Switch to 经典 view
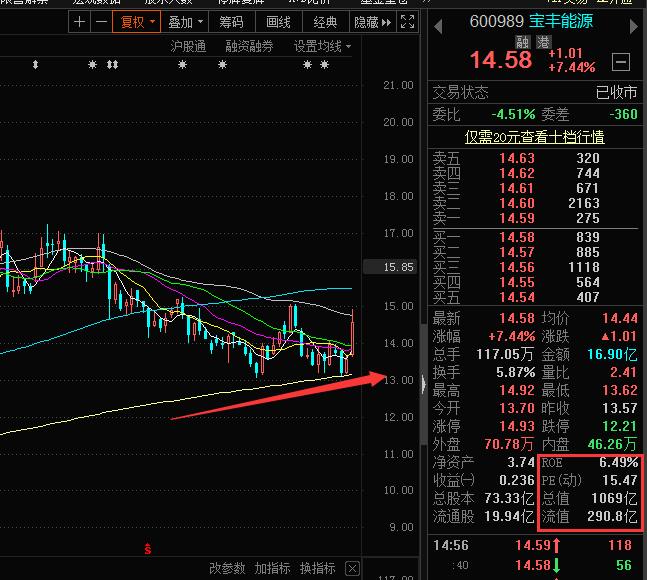This screenshot has width=647, height=580. 325,21
